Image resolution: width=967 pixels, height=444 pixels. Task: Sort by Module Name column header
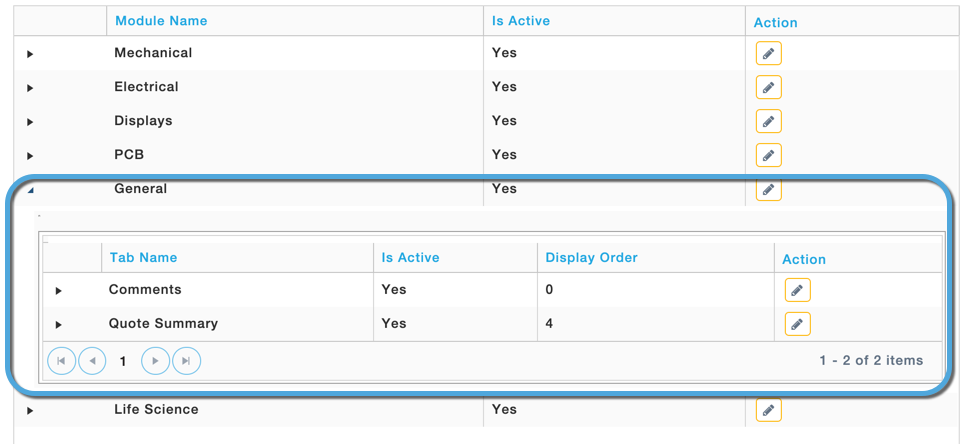[x=161, y=21]
